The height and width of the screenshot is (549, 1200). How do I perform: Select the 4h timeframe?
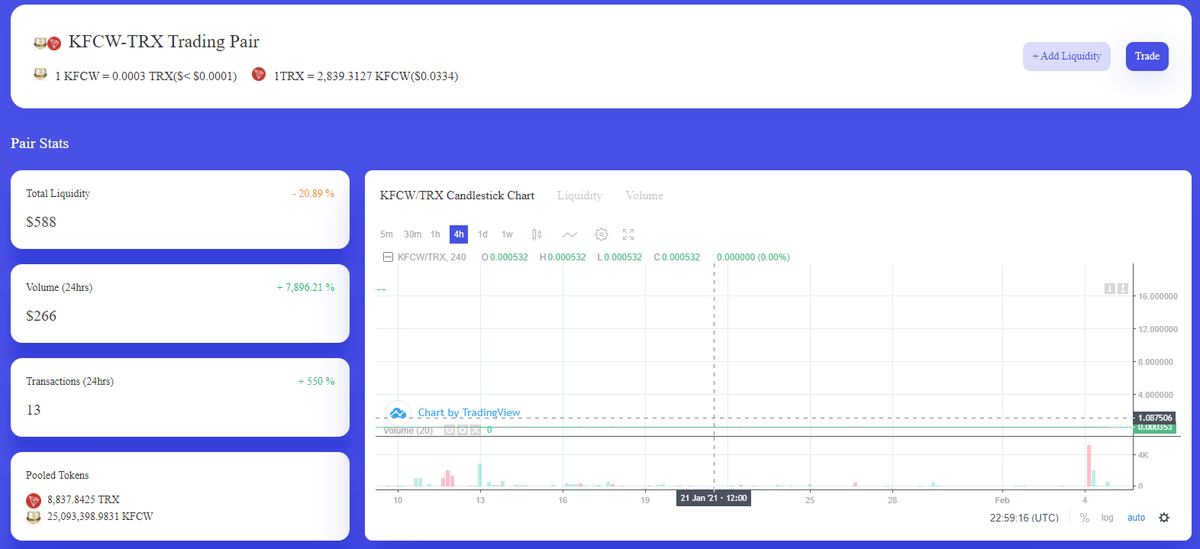(459, 234)
